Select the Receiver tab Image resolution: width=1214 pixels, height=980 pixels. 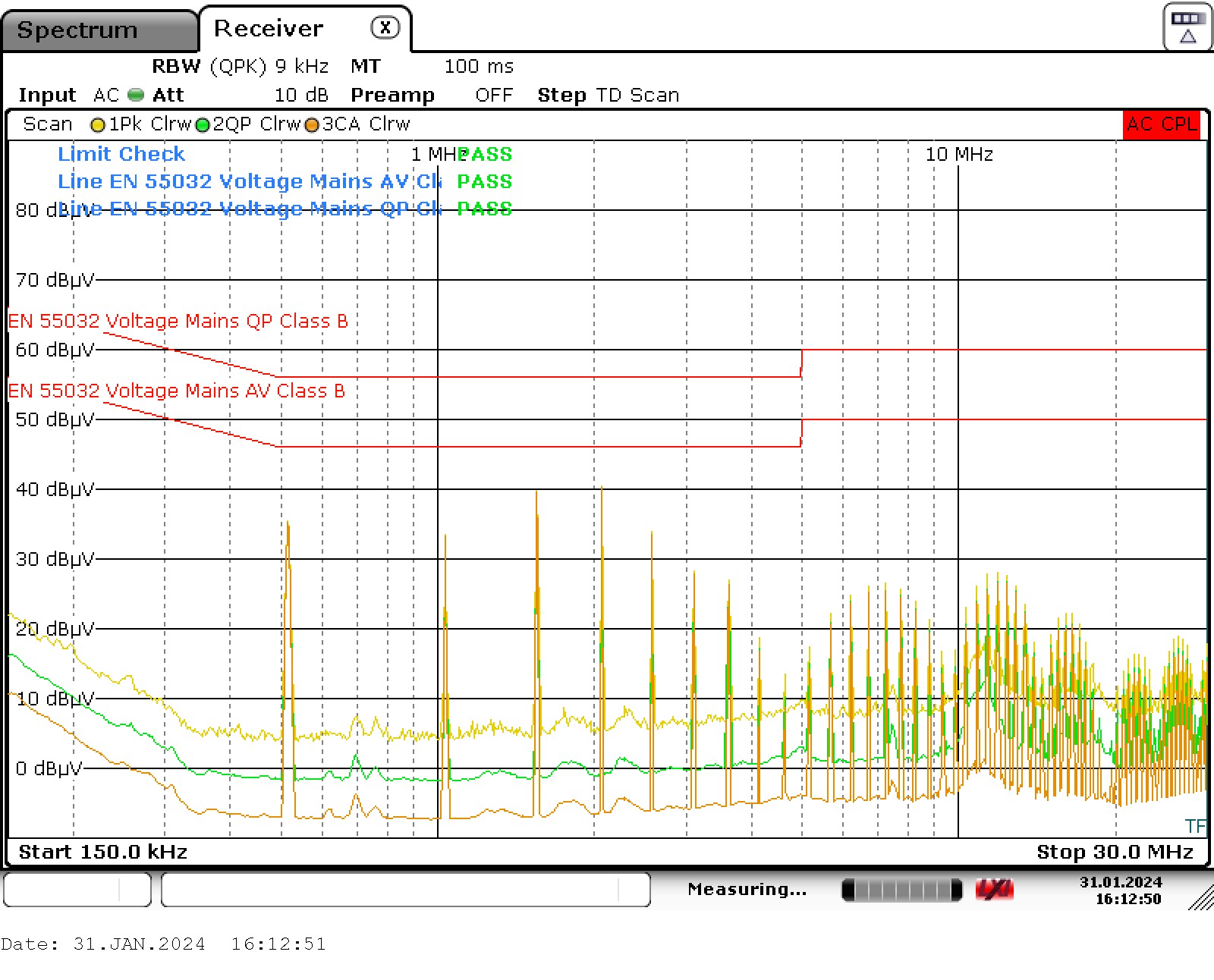[269, 29]
